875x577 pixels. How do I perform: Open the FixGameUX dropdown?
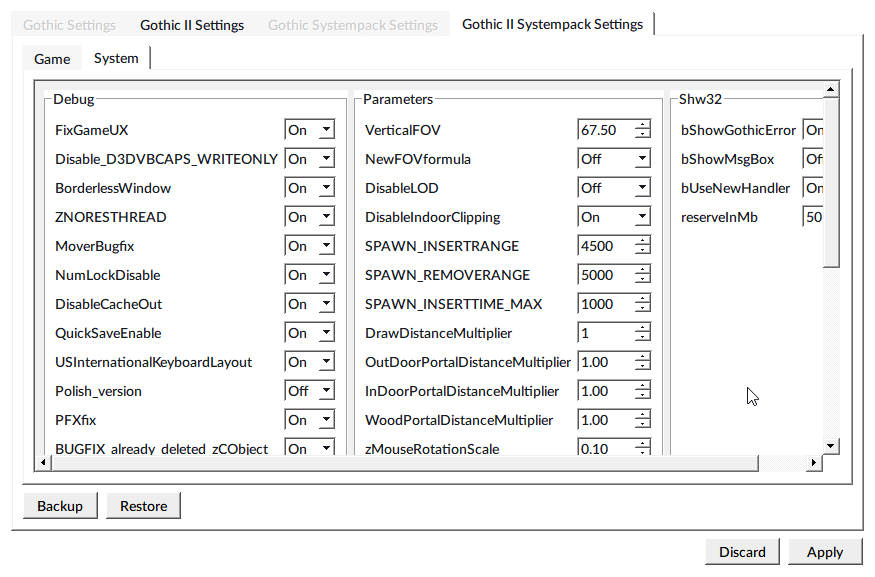pyautogui.click(x=310, y=130)
